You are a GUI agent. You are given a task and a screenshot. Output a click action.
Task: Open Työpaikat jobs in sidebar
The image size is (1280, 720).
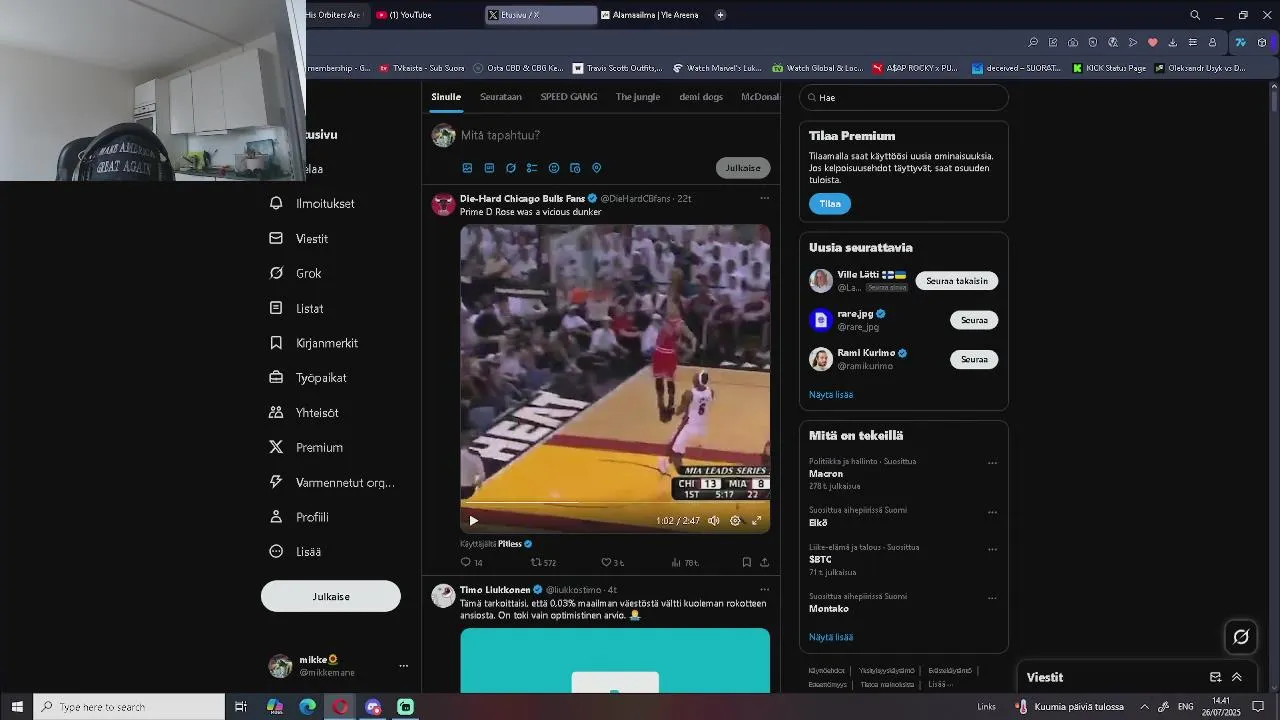tap(309, 378)
